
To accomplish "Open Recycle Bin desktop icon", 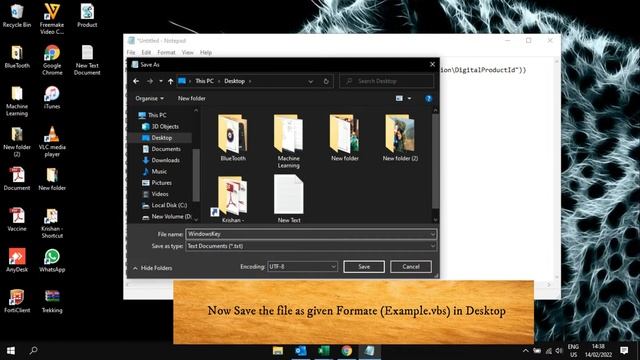I will click(17, 16).
